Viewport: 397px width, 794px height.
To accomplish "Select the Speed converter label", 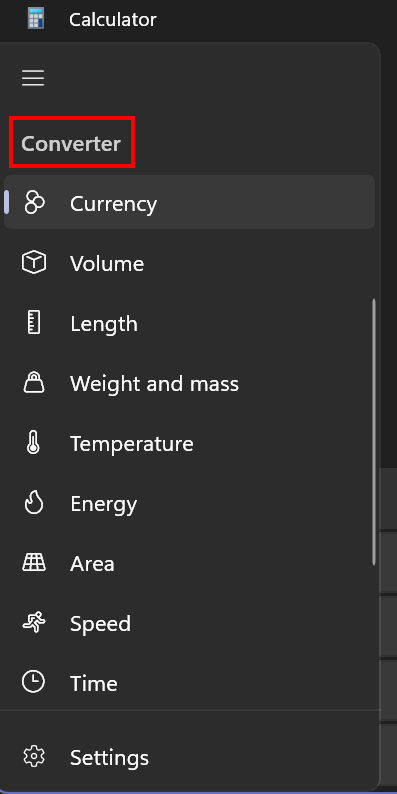I will point(100,623).
